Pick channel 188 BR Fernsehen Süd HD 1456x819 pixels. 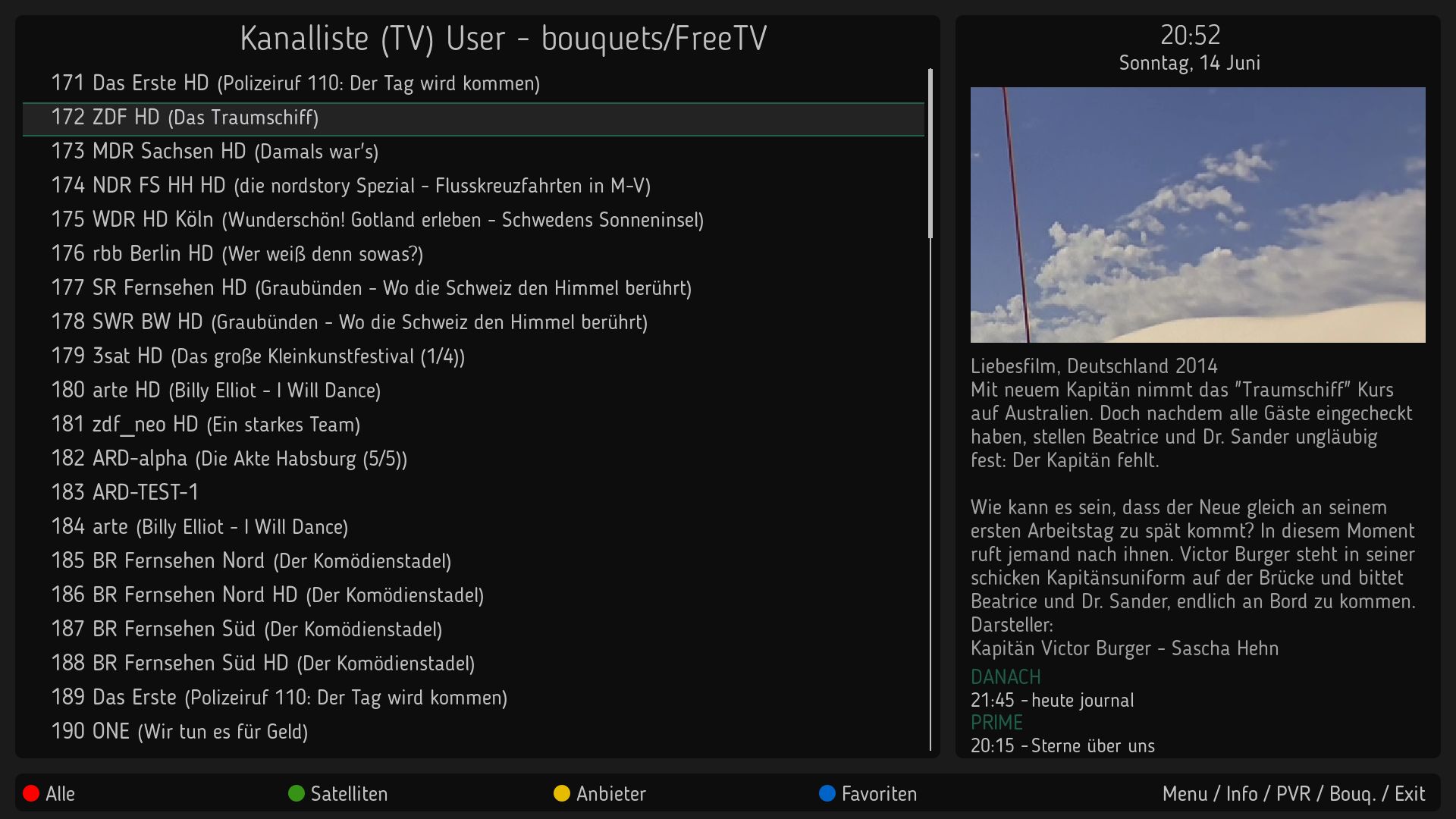[262, 664]
